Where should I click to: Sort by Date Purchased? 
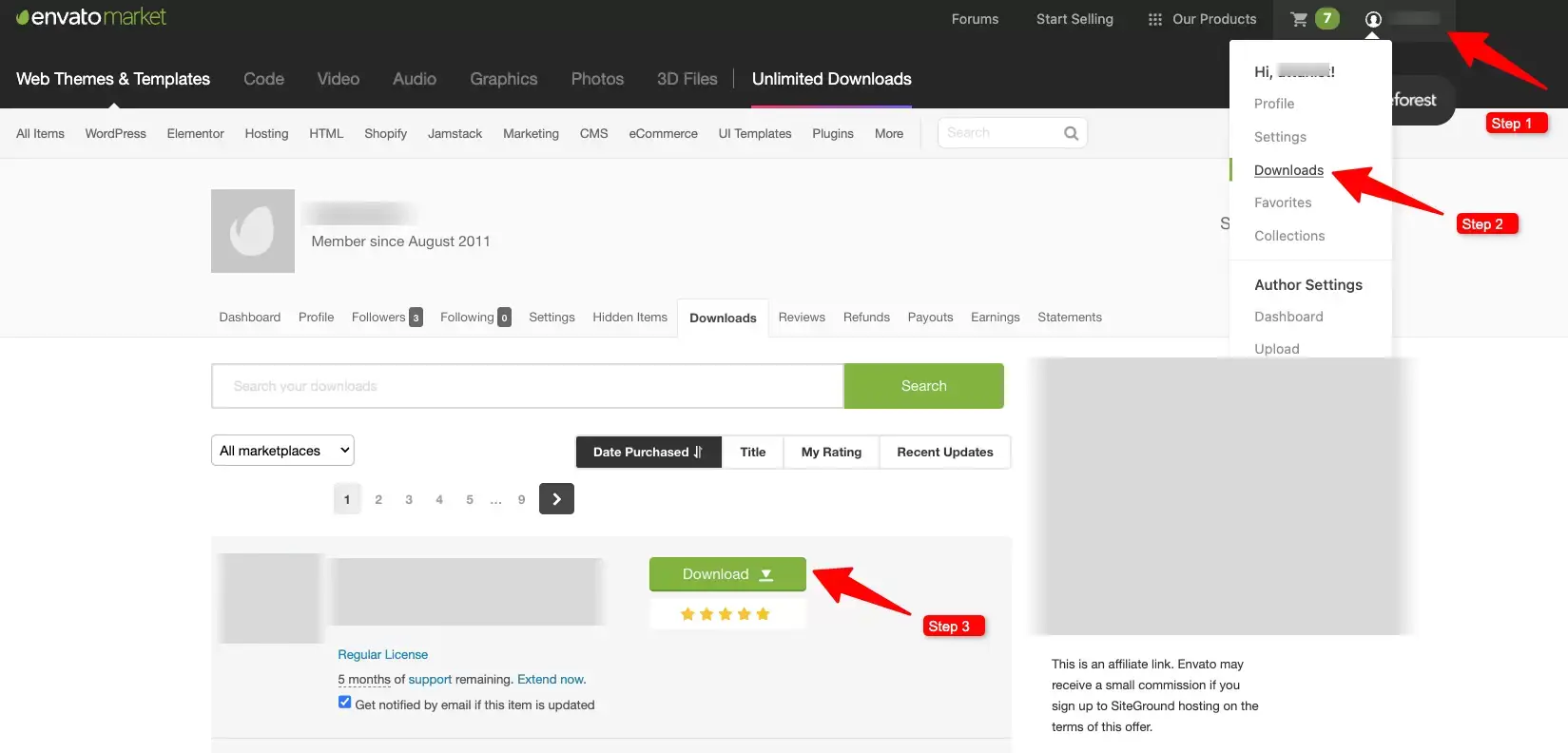coord(648,452)
